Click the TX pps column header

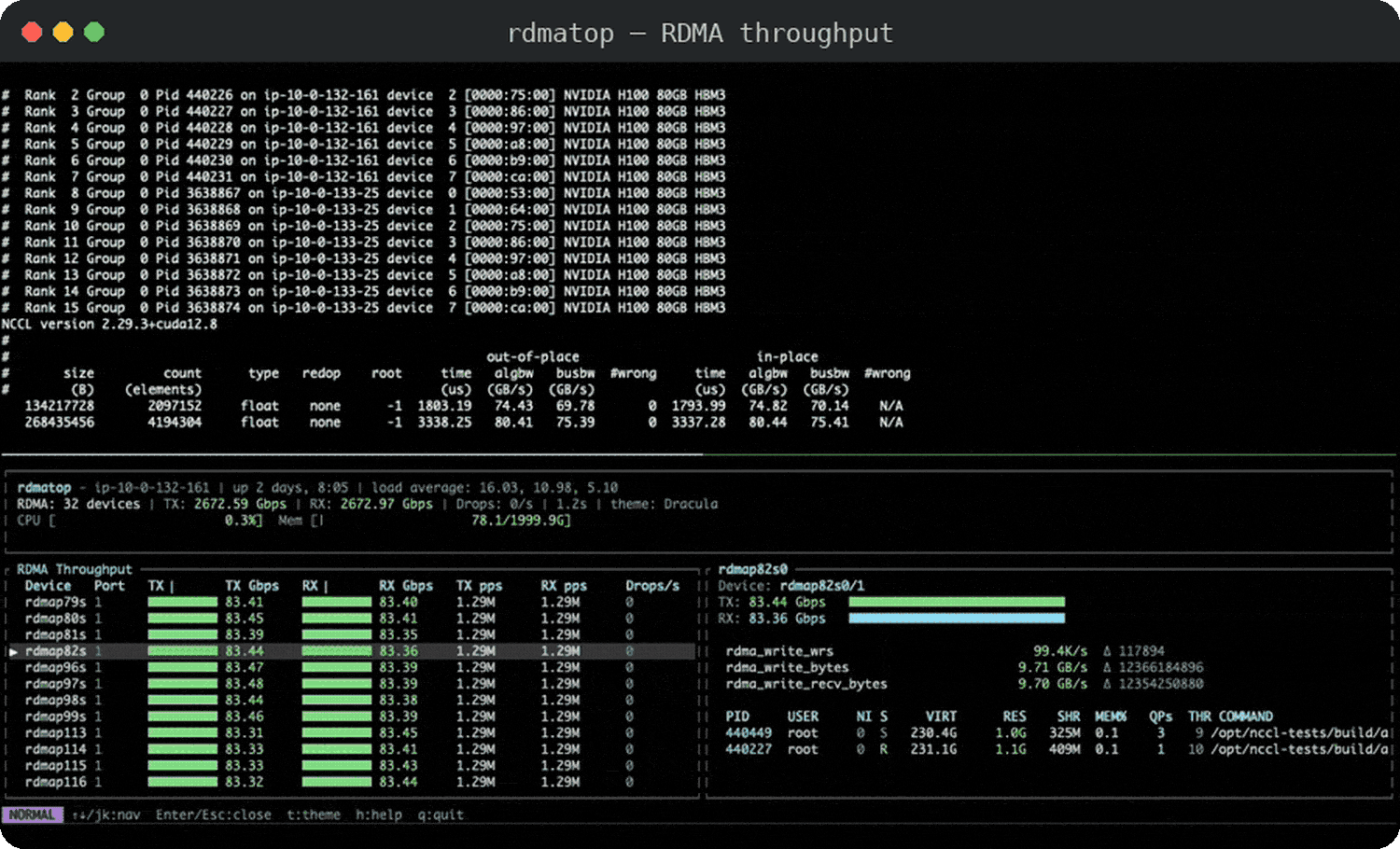pos(479,586)
